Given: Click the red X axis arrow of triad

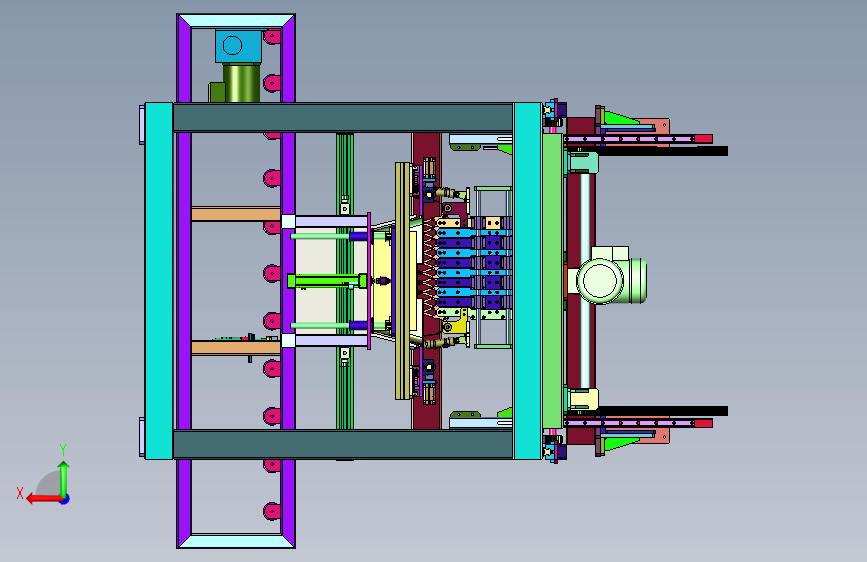Looking at the screenshot, I should point(44,499).
